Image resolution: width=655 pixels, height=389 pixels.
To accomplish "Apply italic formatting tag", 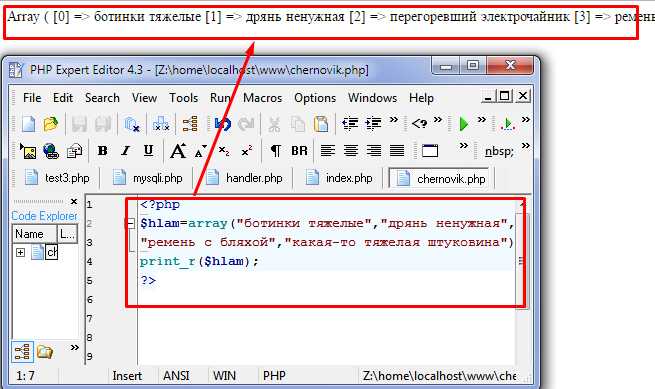I will (125, 151).
